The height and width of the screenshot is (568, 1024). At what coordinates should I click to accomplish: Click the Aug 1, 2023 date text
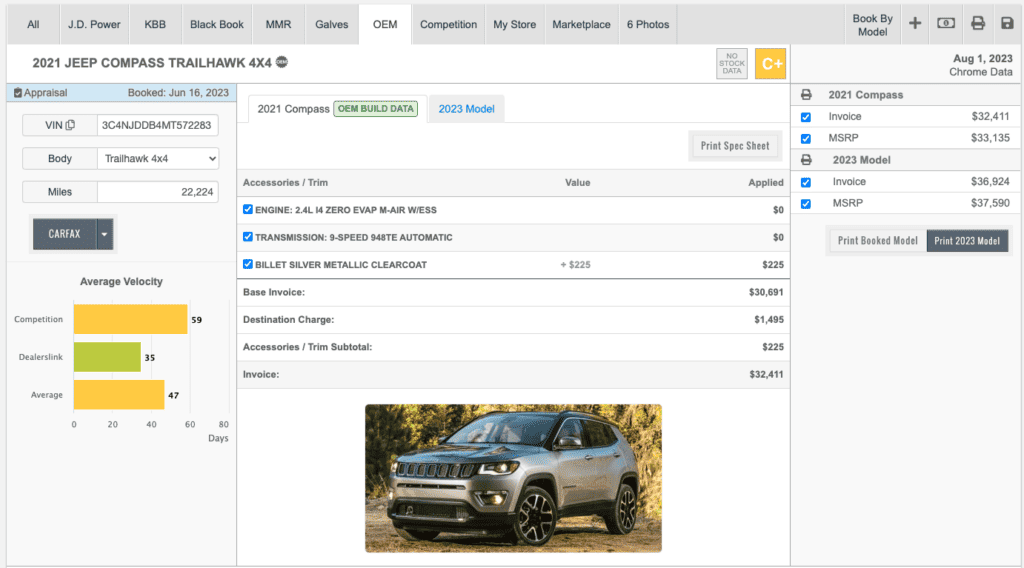983,58
